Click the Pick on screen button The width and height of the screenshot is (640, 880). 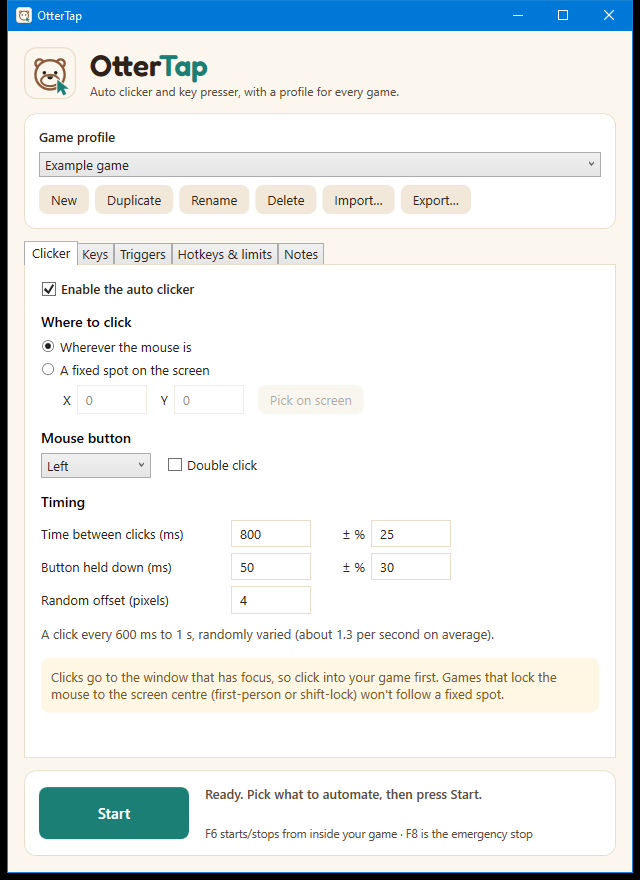310,400
